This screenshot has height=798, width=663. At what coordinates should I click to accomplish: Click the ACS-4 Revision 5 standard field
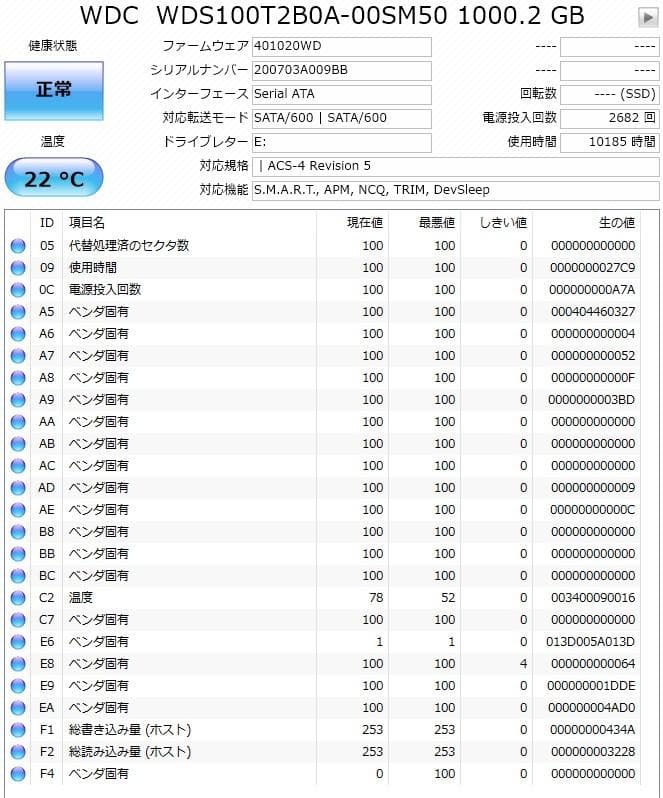click(455, 166)
